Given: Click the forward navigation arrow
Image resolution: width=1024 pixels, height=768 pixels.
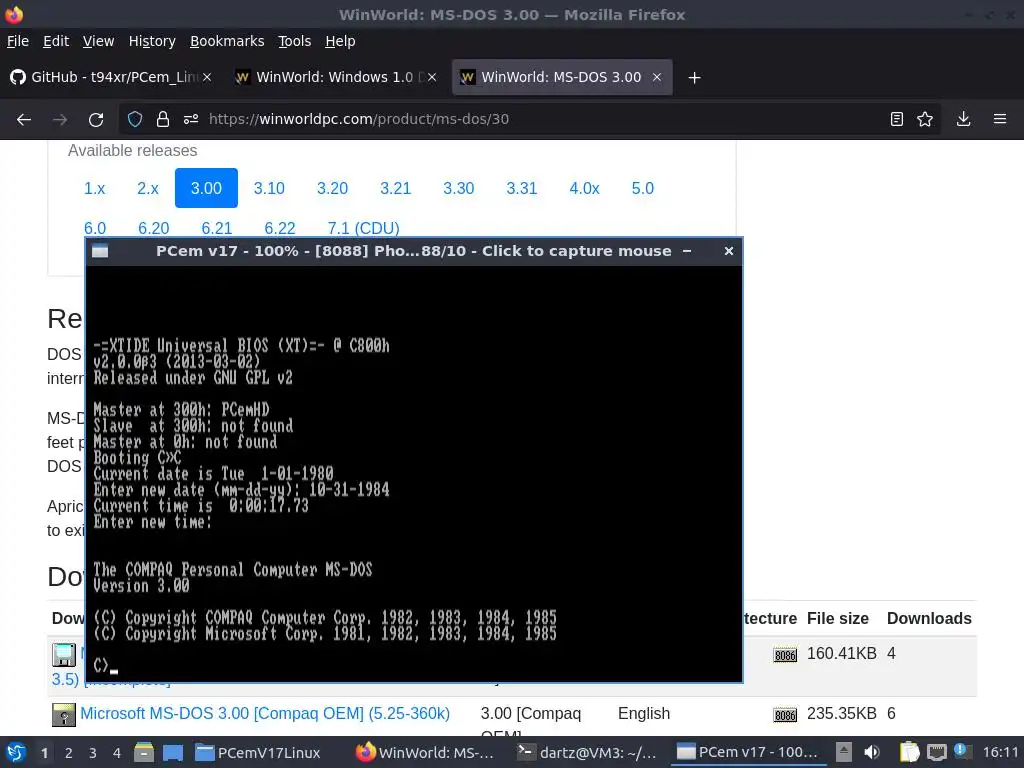Looking at the screenshot, I should tap(60, 119).
